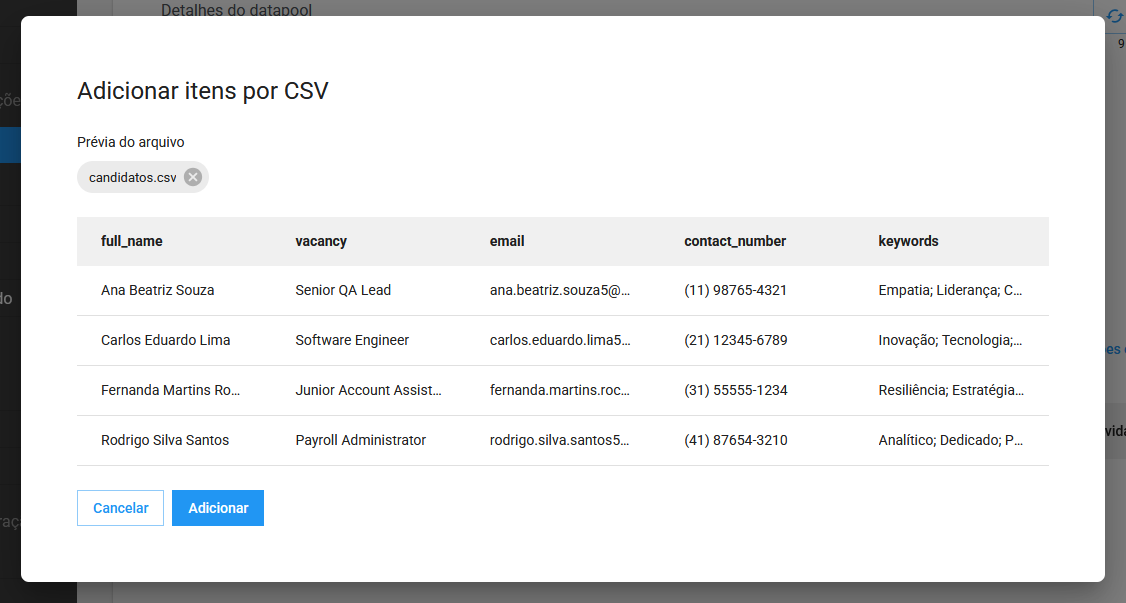Click the Junior Account Assistant vacancy cell
The height and width of the screenshot is (603, 1126).
click(x=368, y=390)
